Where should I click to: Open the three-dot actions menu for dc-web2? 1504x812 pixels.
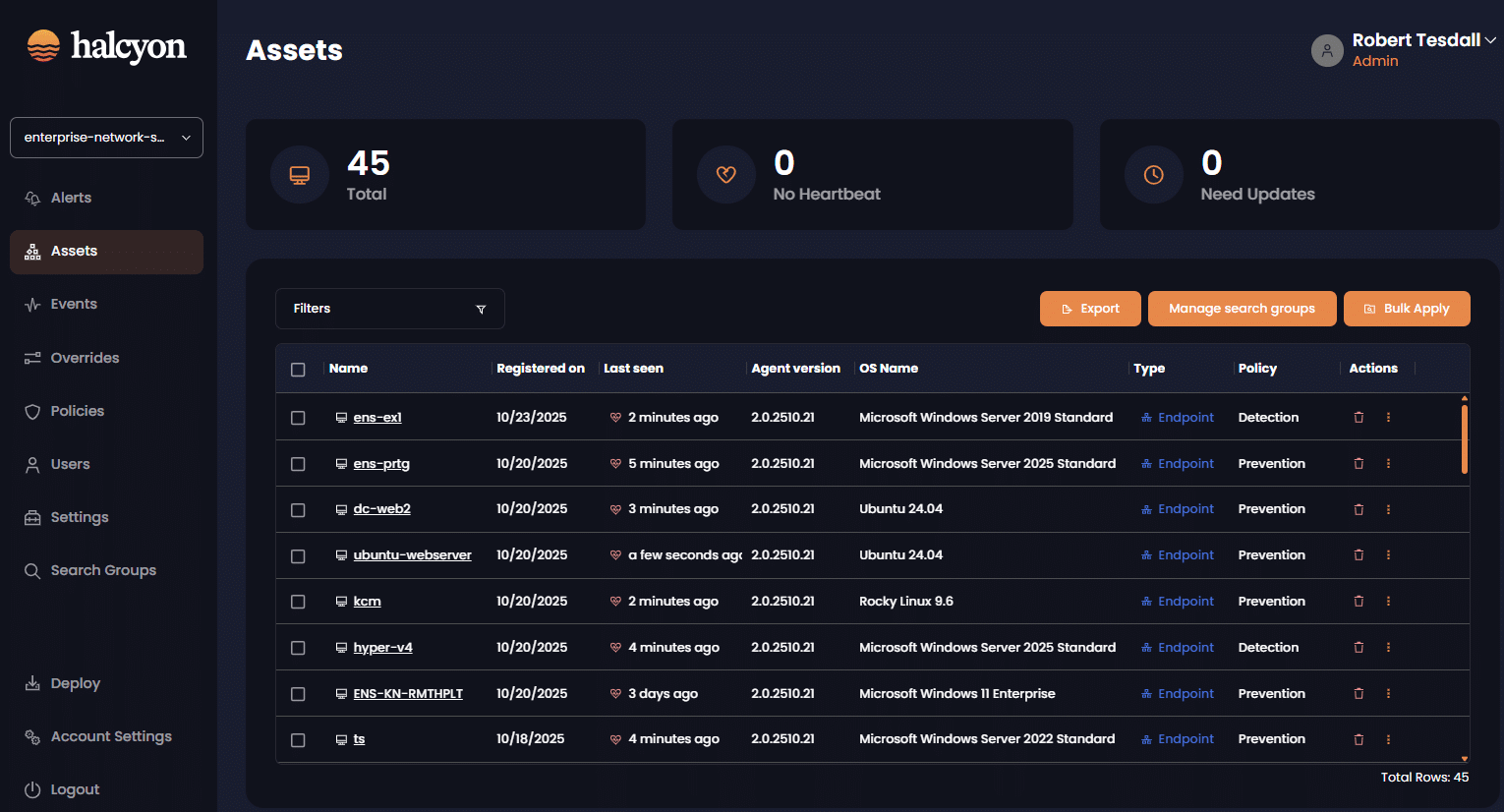pyautogui.click(x=1388, y=509)
